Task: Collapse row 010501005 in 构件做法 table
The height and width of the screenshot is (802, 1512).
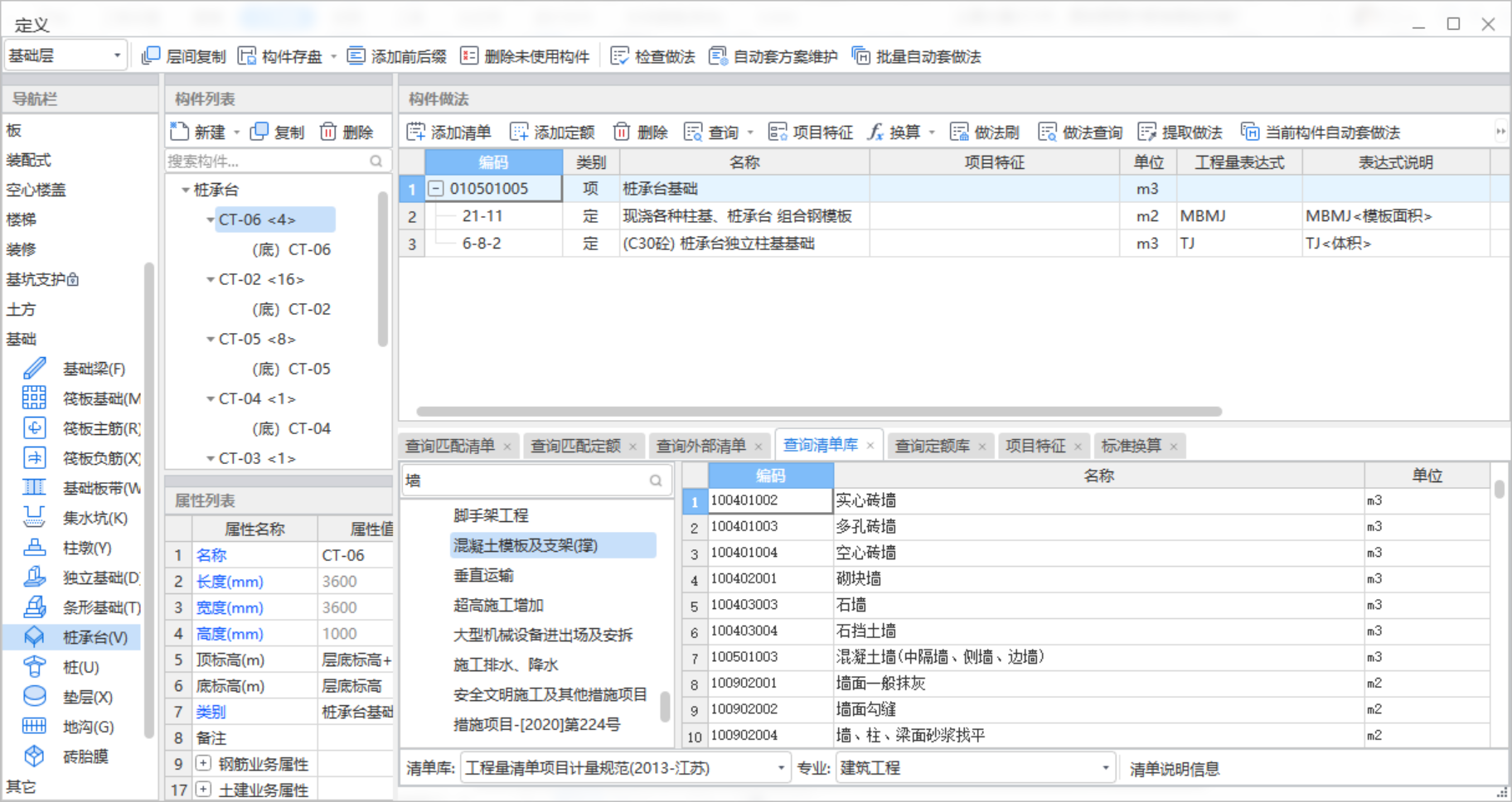Action: (x=435, y=188)
